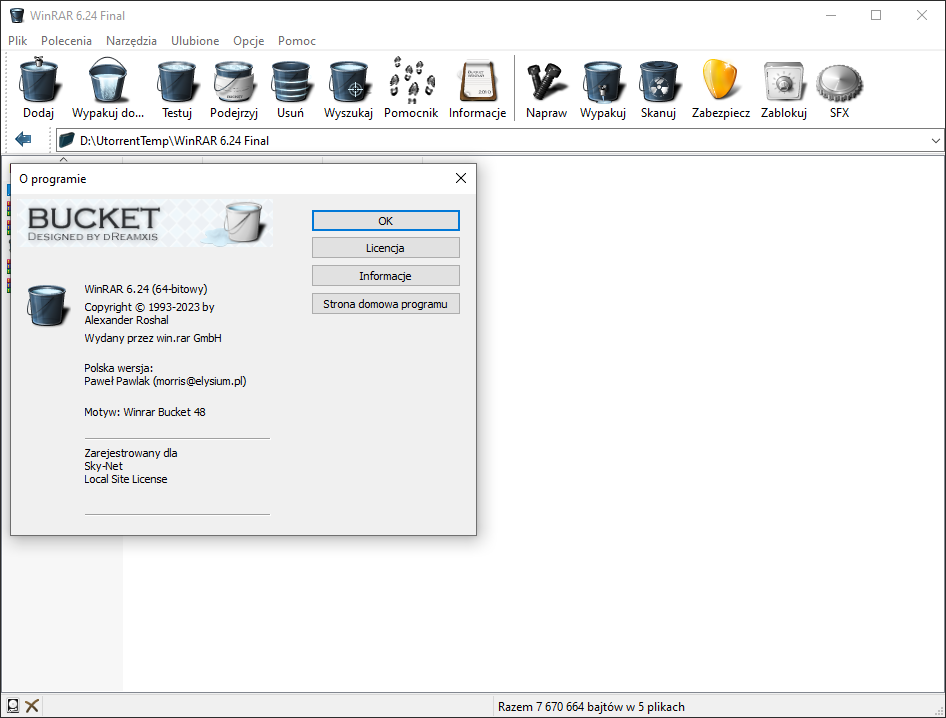Confirm the dialog with OK
Image resolution: width=946 pixels, height=718 pixels.
(x=386, y=221)
